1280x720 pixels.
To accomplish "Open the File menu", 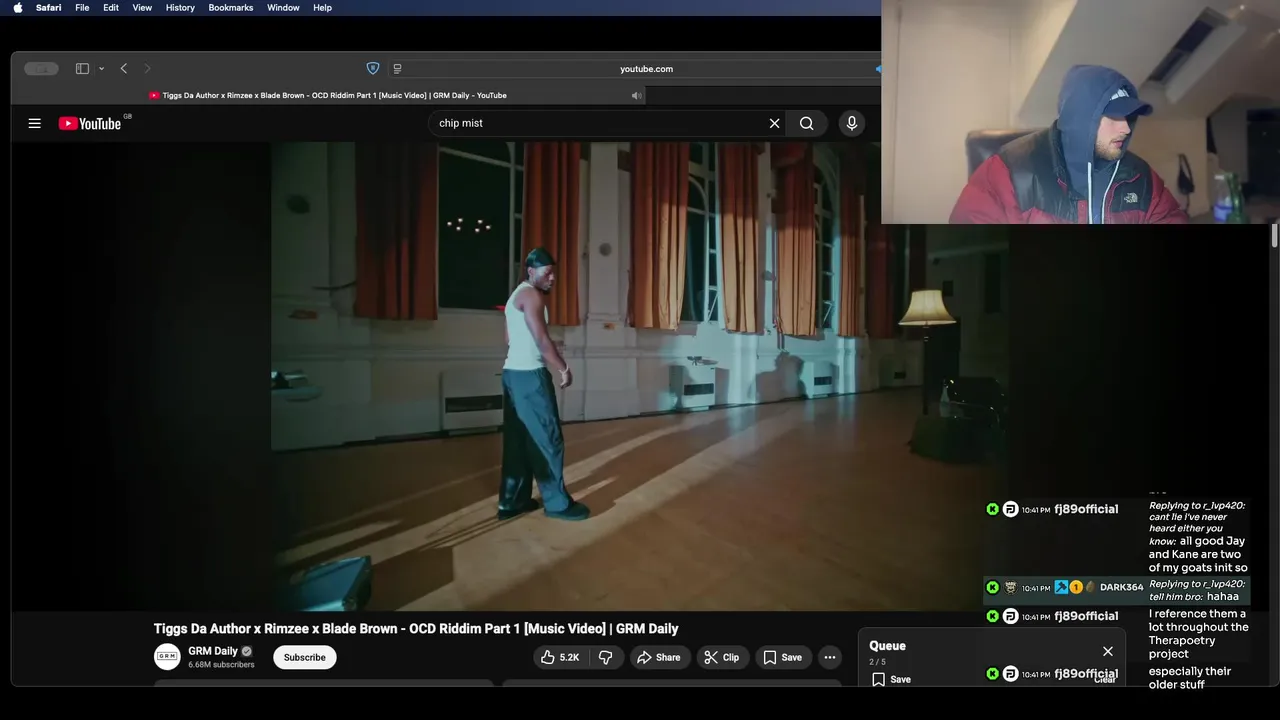I will click(x=82, y=7).
